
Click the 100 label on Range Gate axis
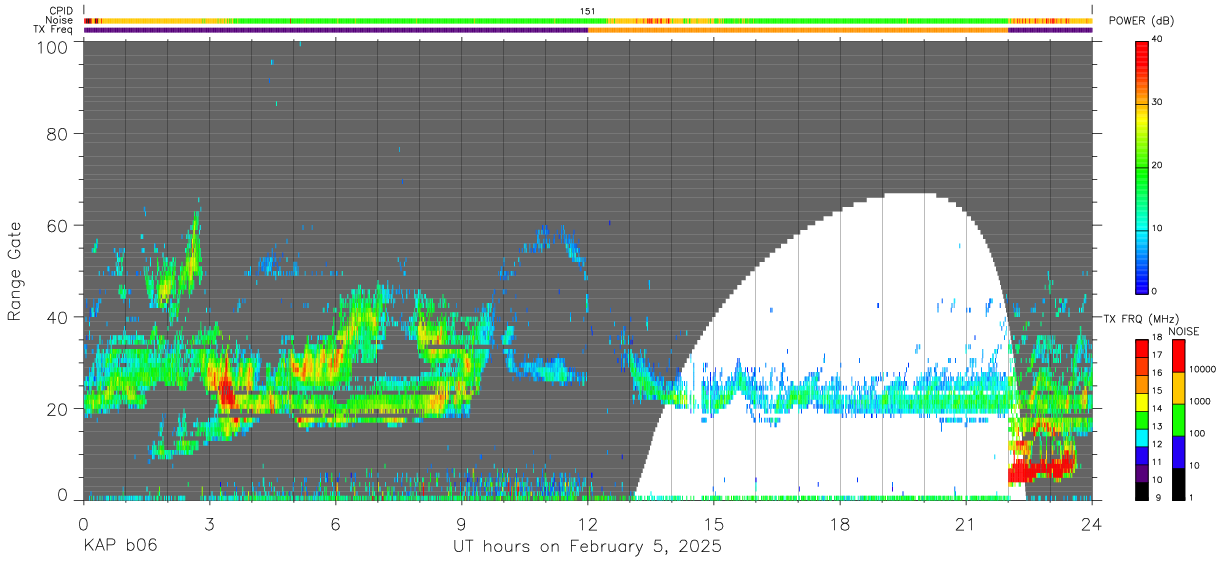click(53, 46)
